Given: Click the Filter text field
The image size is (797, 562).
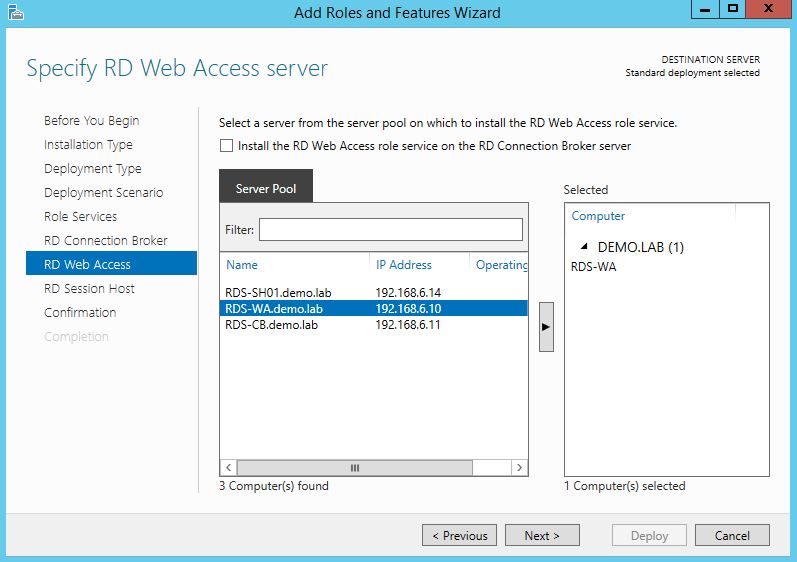Looking at the screenshot, I should tap(391, 230).
